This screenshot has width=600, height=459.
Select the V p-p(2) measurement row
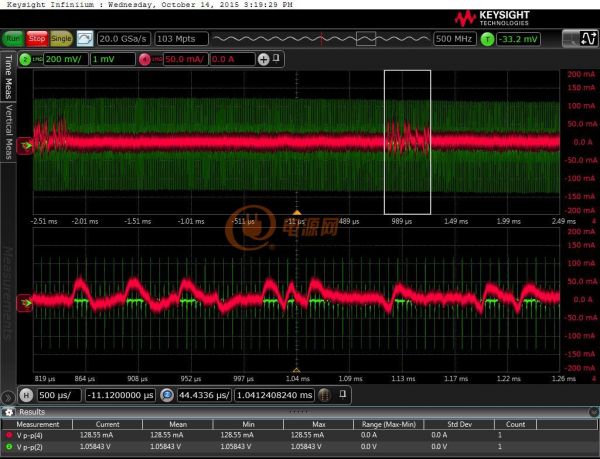(300, 446)
